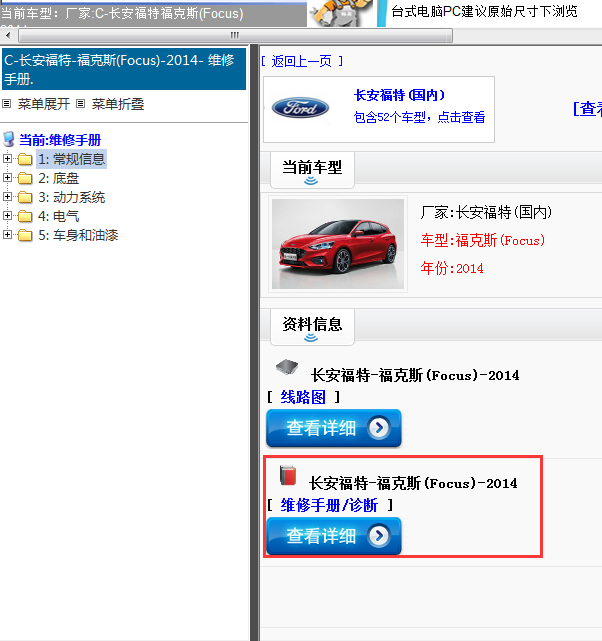Click the horizontal scrollbar left arrow
This screenshot has height=641, width=602.
(8, 36)
